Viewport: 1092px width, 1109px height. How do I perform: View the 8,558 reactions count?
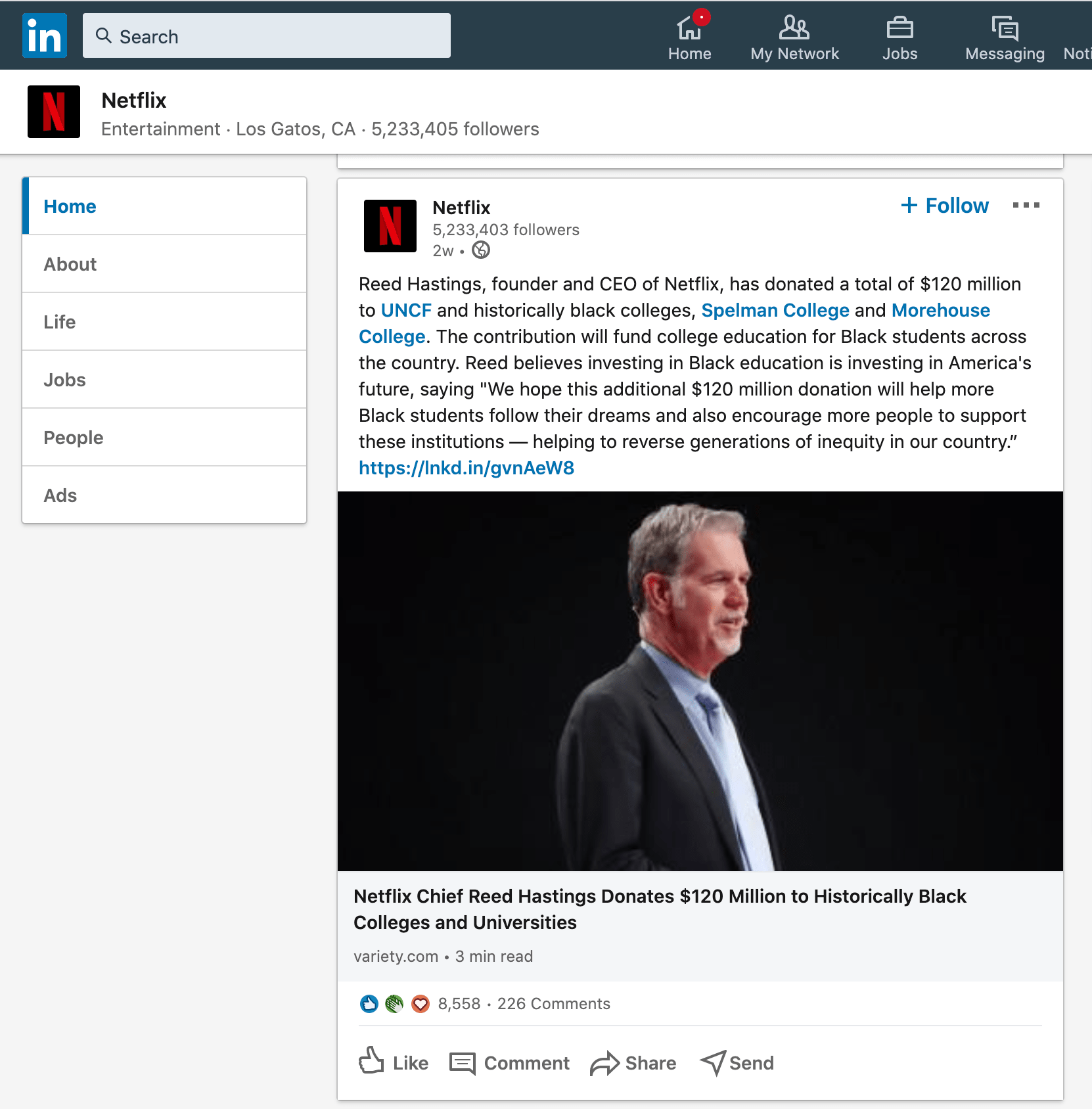pos(459,1004)
